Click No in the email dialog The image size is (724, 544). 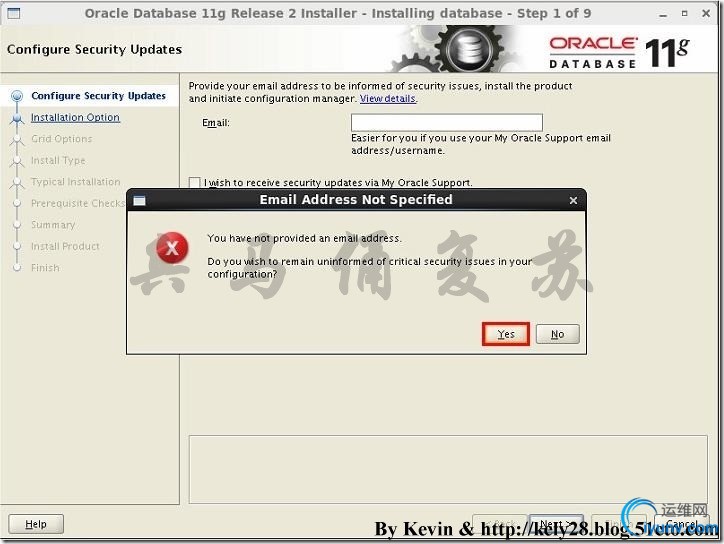(557, 334)
